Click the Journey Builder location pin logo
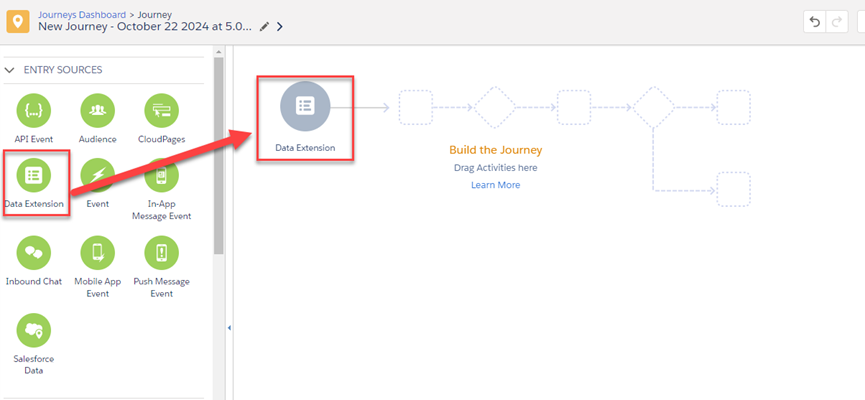Viewport: 865px width, 400px height. pos(18,22)
